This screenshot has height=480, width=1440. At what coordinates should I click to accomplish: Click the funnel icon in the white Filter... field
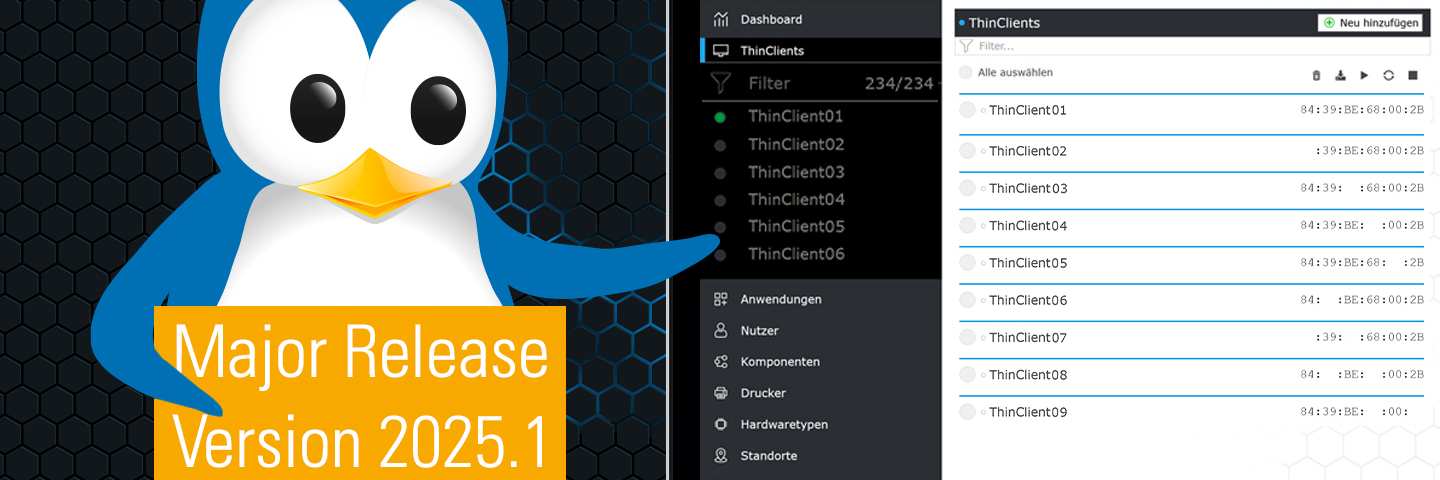click(966, 46)
